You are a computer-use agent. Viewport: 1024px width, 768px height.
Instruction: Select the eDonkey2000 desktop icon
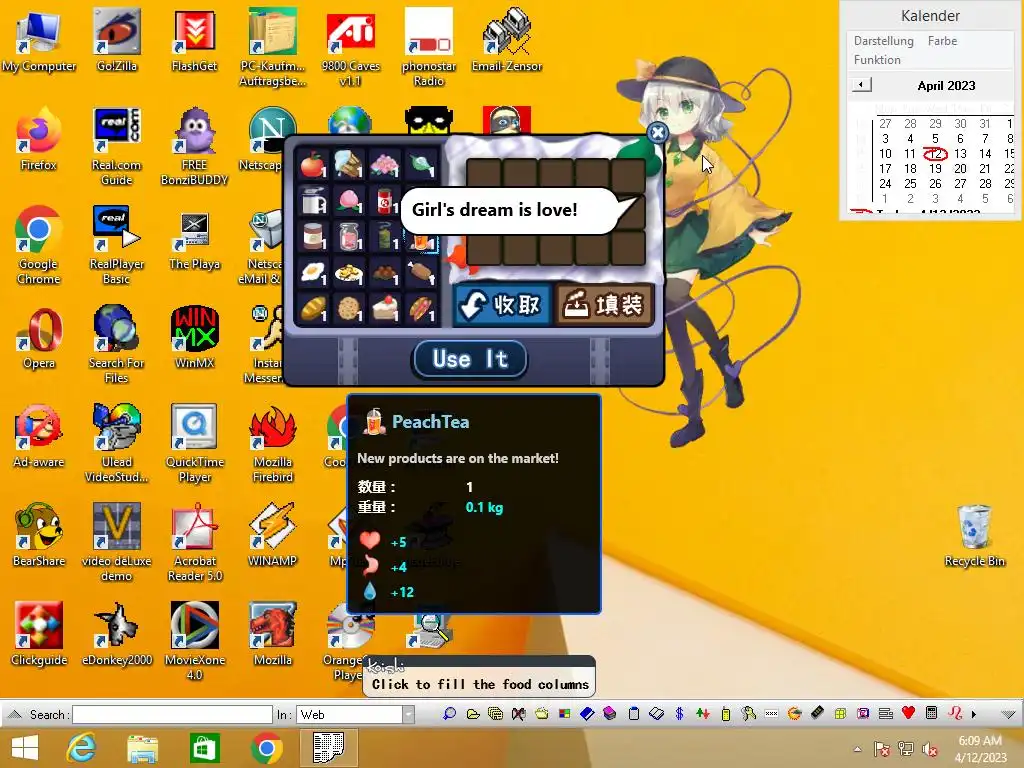(x=117, y=635)
